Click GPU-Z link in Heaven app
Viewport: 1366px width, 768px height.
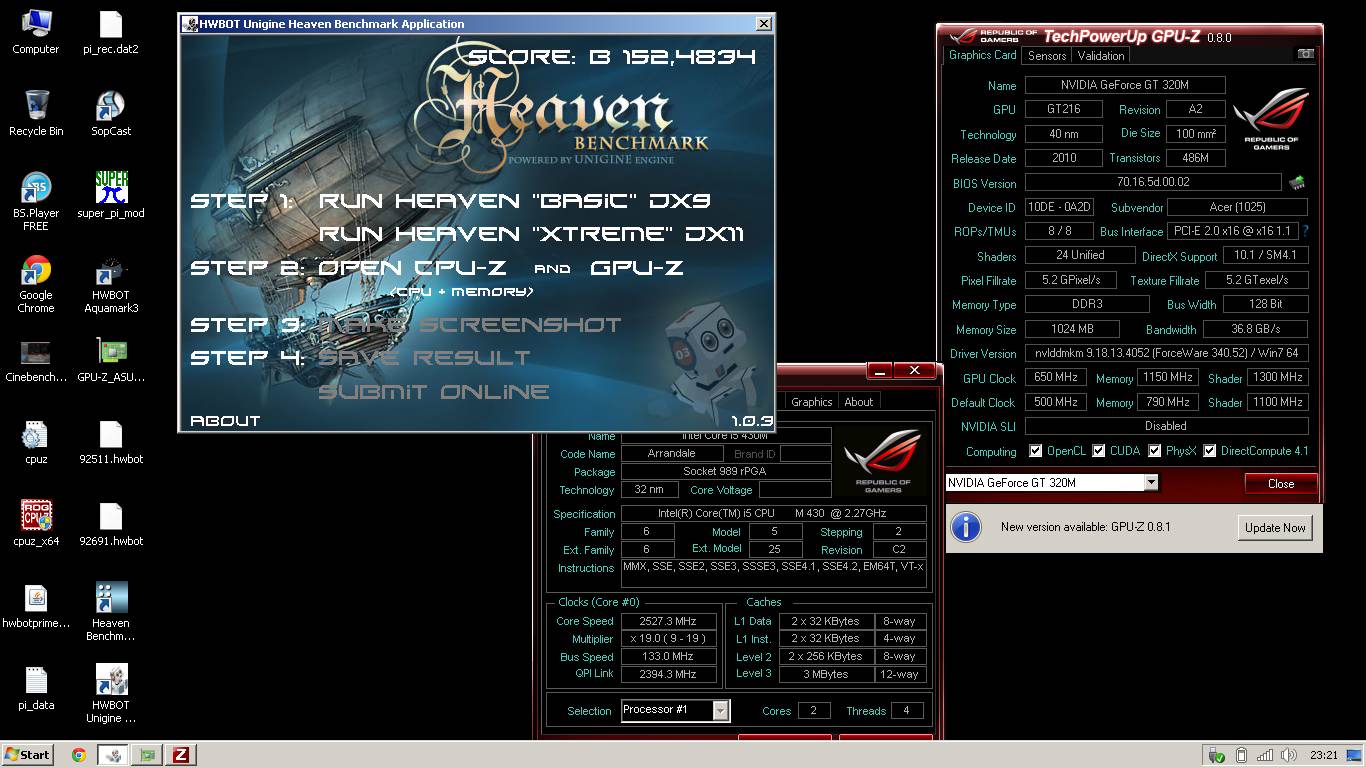tap(637, 268)
